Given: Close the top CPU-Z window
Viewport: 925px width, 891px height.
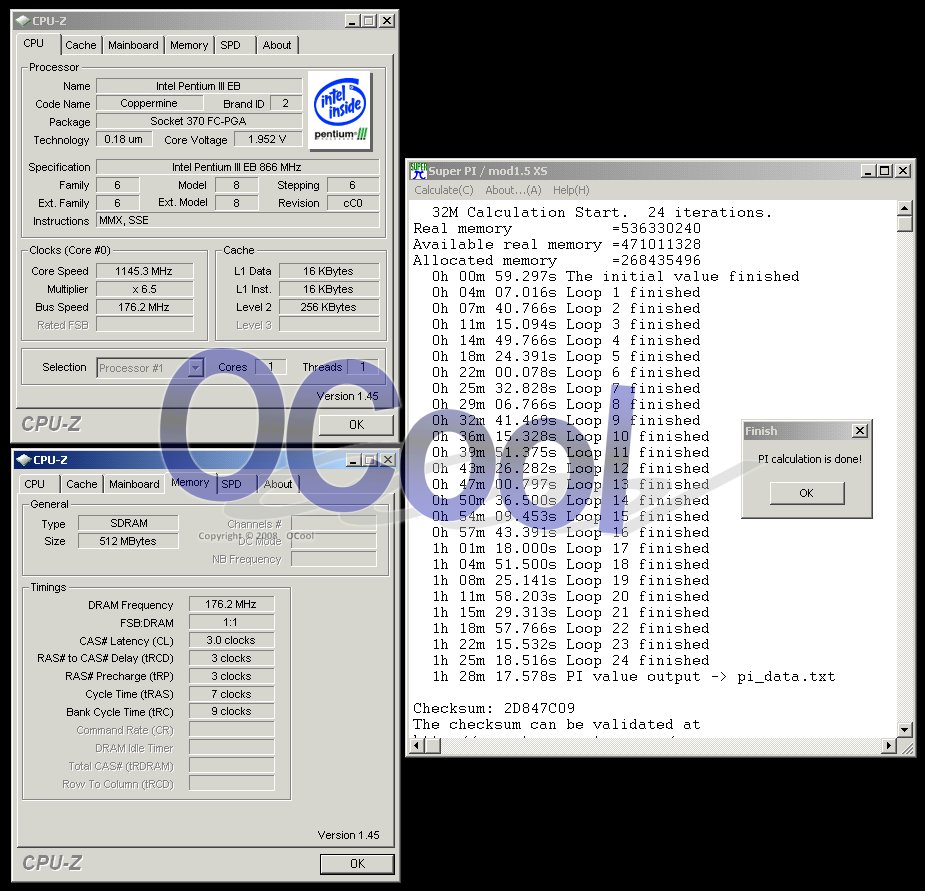Looking at the screenshot, I should [387, 21].
